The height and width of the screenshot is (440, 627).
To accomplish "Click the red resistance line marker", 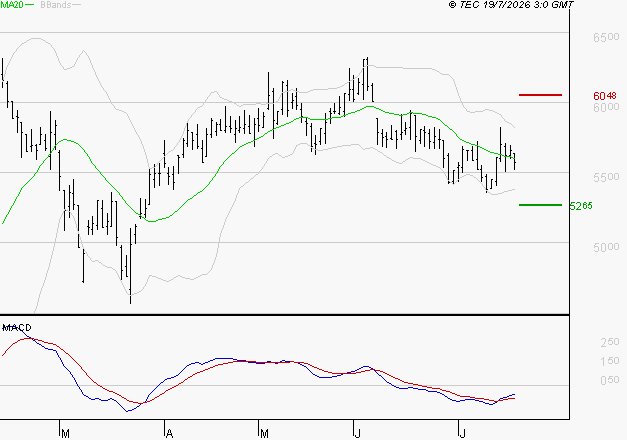I will (x=540, y=95).
